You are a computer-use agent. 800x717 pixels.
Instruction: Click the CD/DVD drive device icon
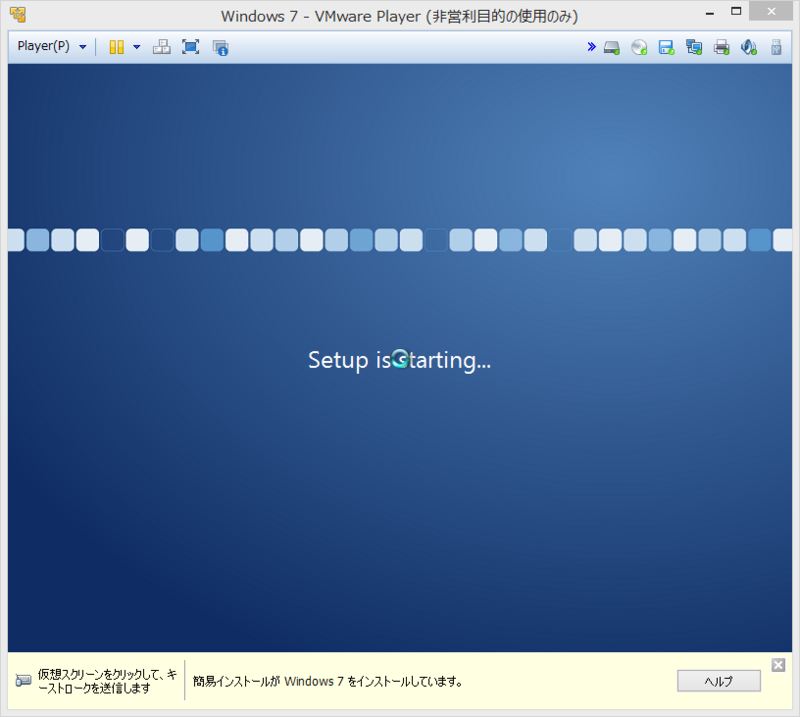click(x=639, y=47)
